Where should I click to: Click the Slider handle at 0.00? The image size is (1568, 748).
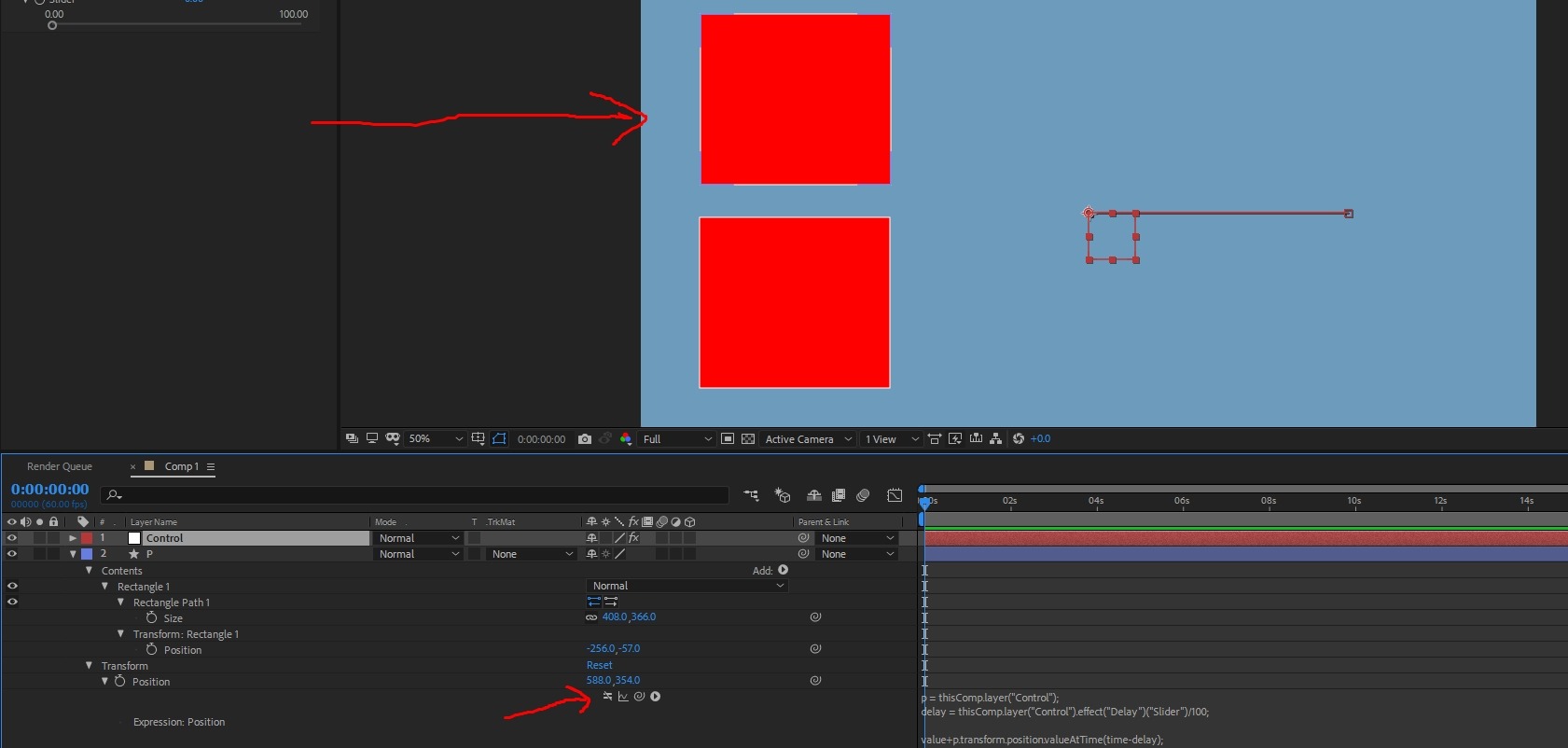pos(52,25)
